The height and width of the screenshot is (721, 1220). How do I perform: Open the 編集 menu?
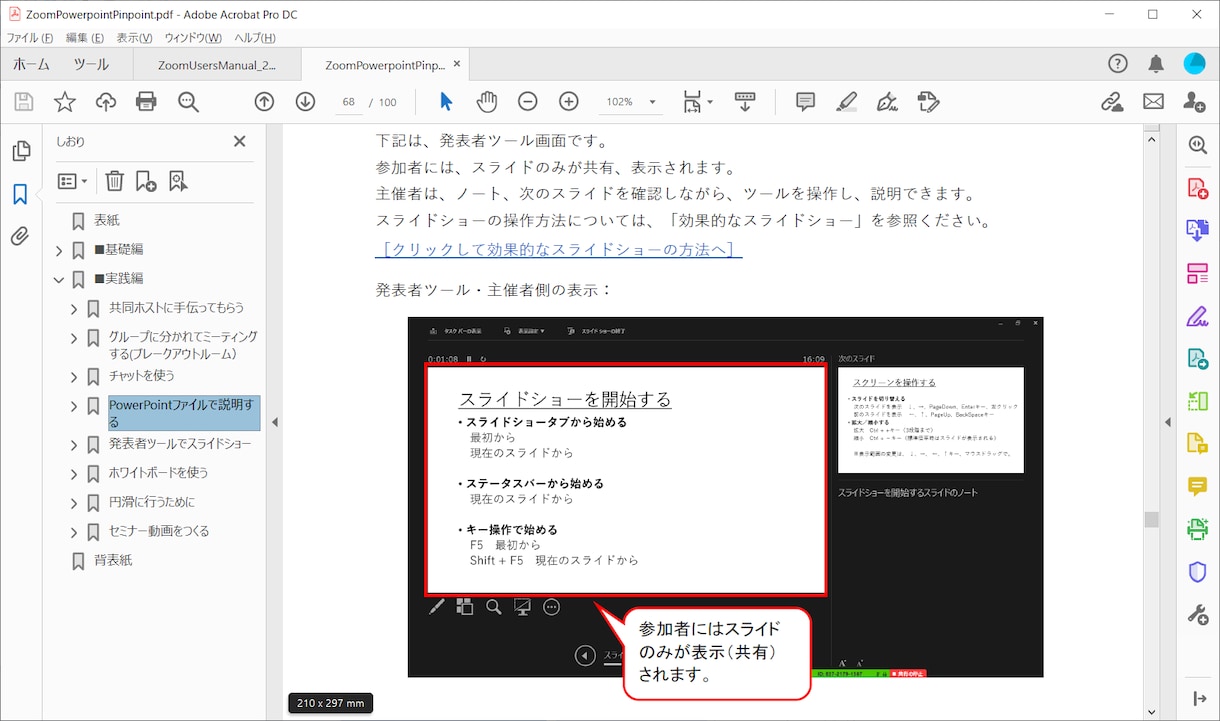pyautogui.click(x=84, y=38)
